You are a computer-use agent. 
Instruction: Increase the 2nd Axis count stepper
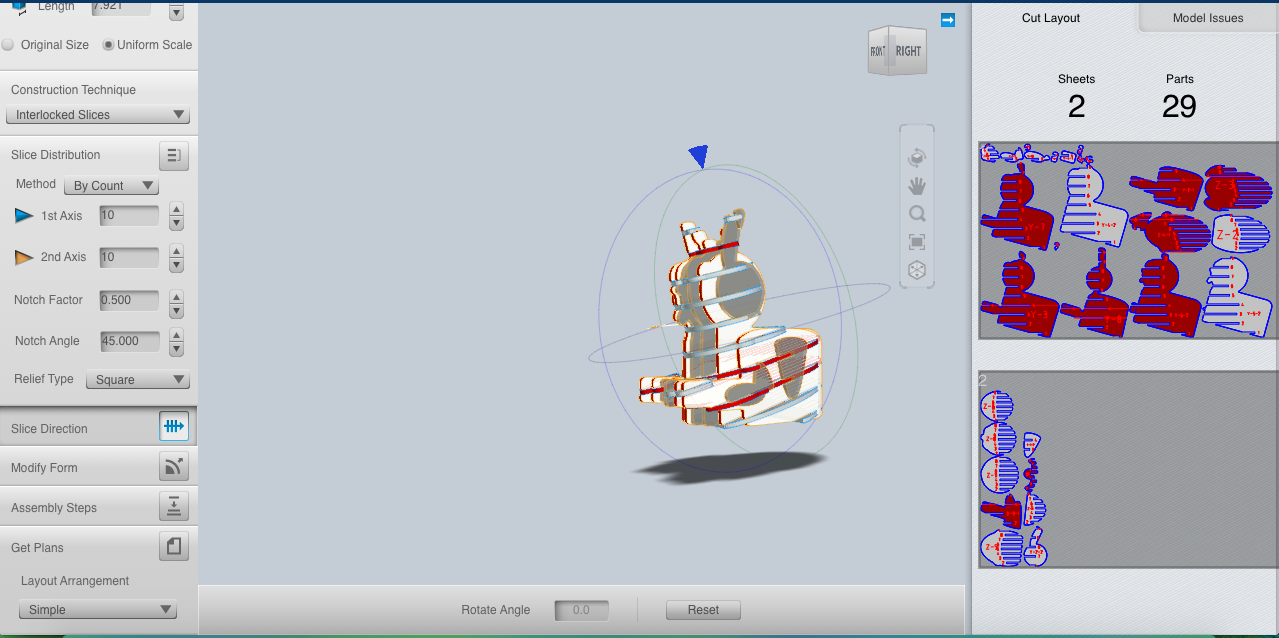point(176,250)
